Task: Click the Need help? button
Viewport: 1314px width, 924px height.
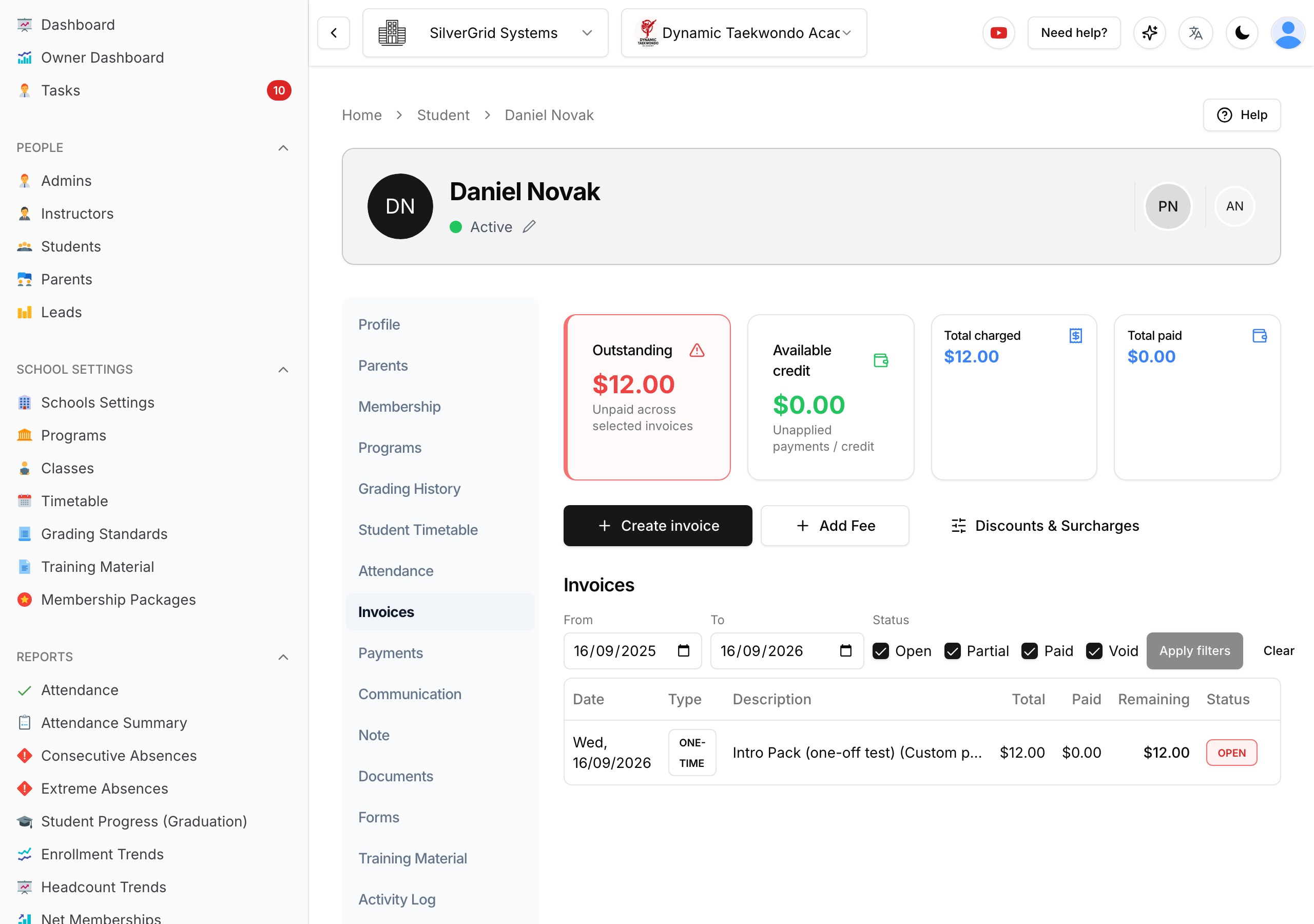Action: (1074, 33)
